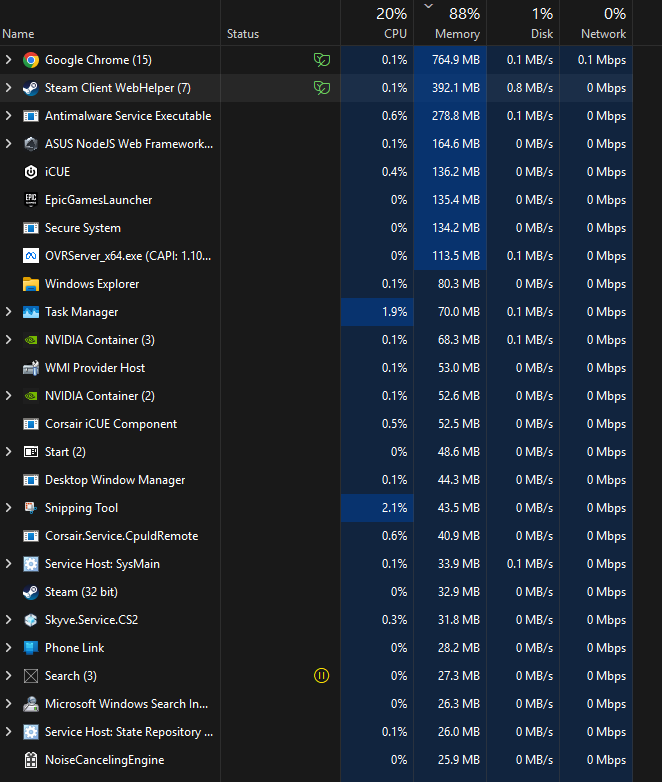Select Task Manager's 1.9% CPU cell
This screenshot has width=662, height=782.
377,312
